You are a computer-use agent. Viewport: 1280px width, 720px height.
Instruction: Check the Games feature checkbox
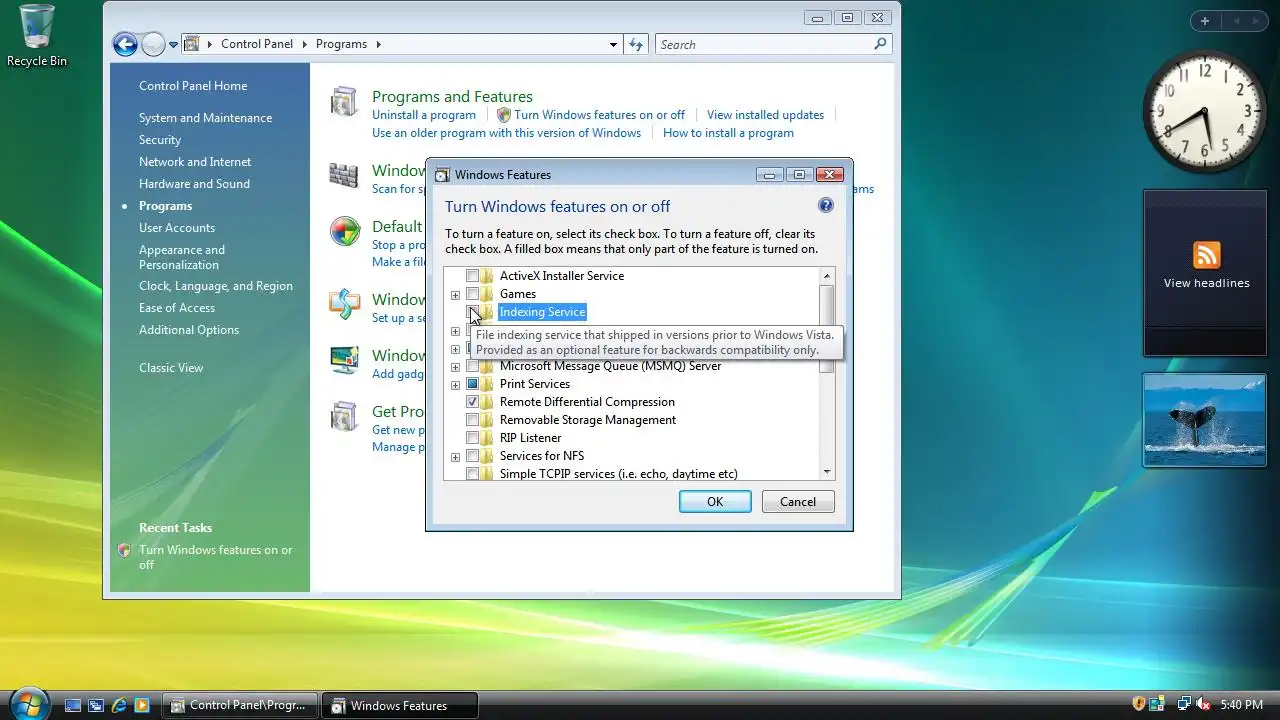tap(472, 294)
